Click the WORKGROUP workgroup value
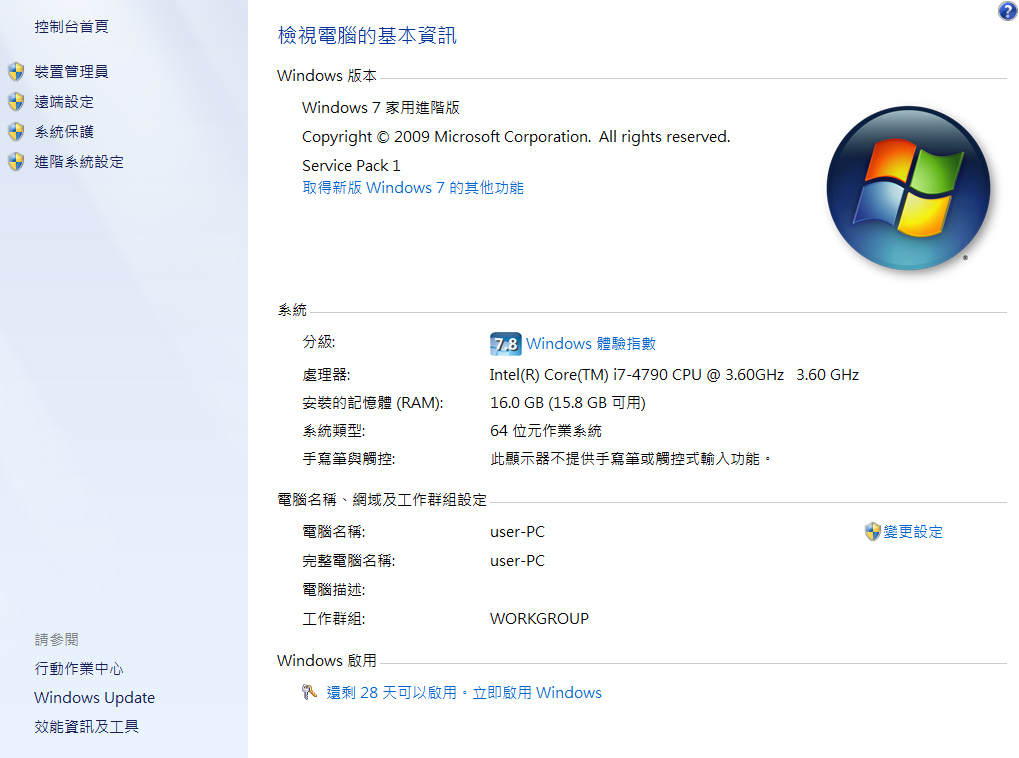This screenshot has width=1019, height=758. tap(539, 619)
